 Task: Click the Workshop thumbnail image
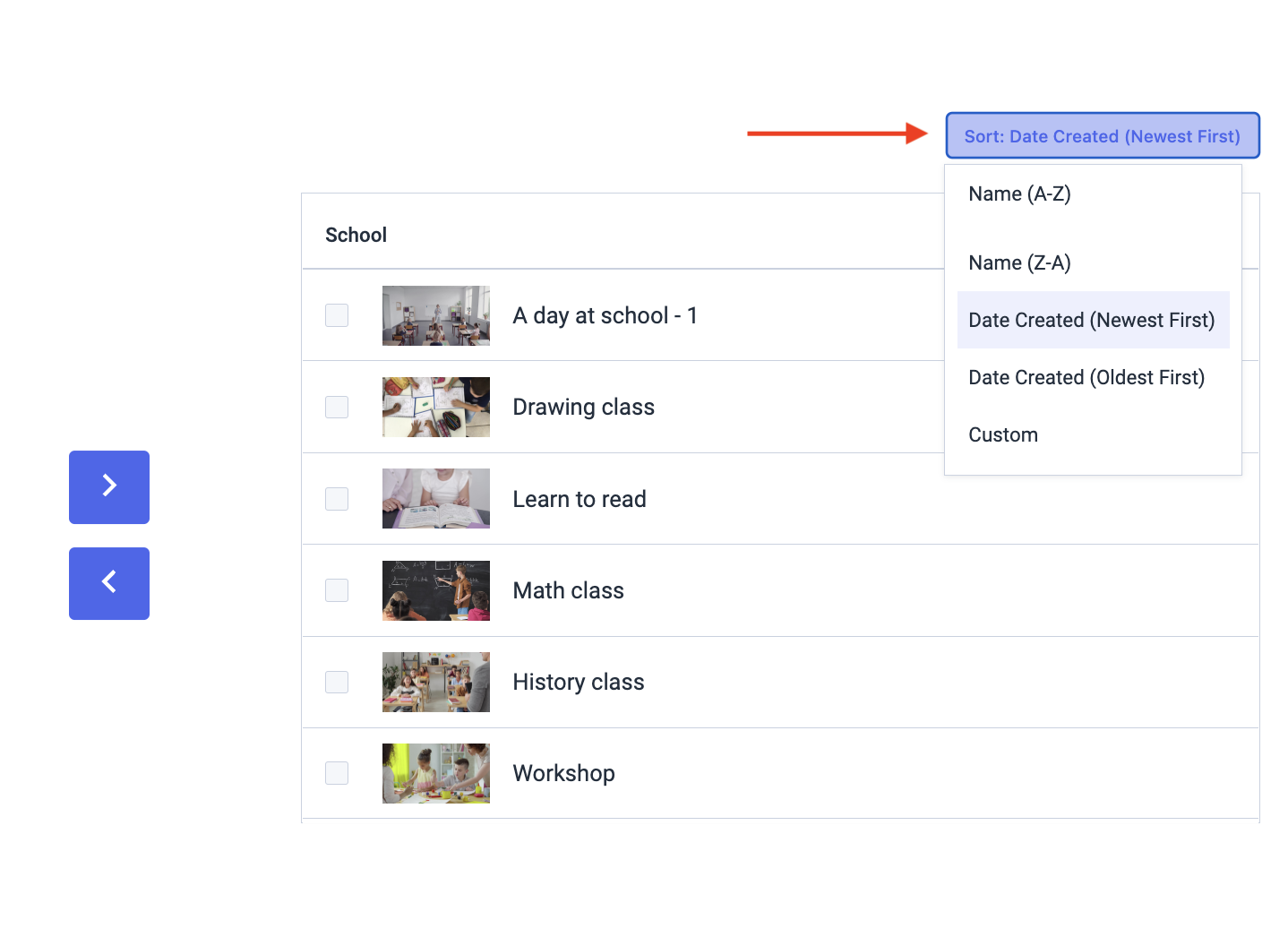point(435,773)
